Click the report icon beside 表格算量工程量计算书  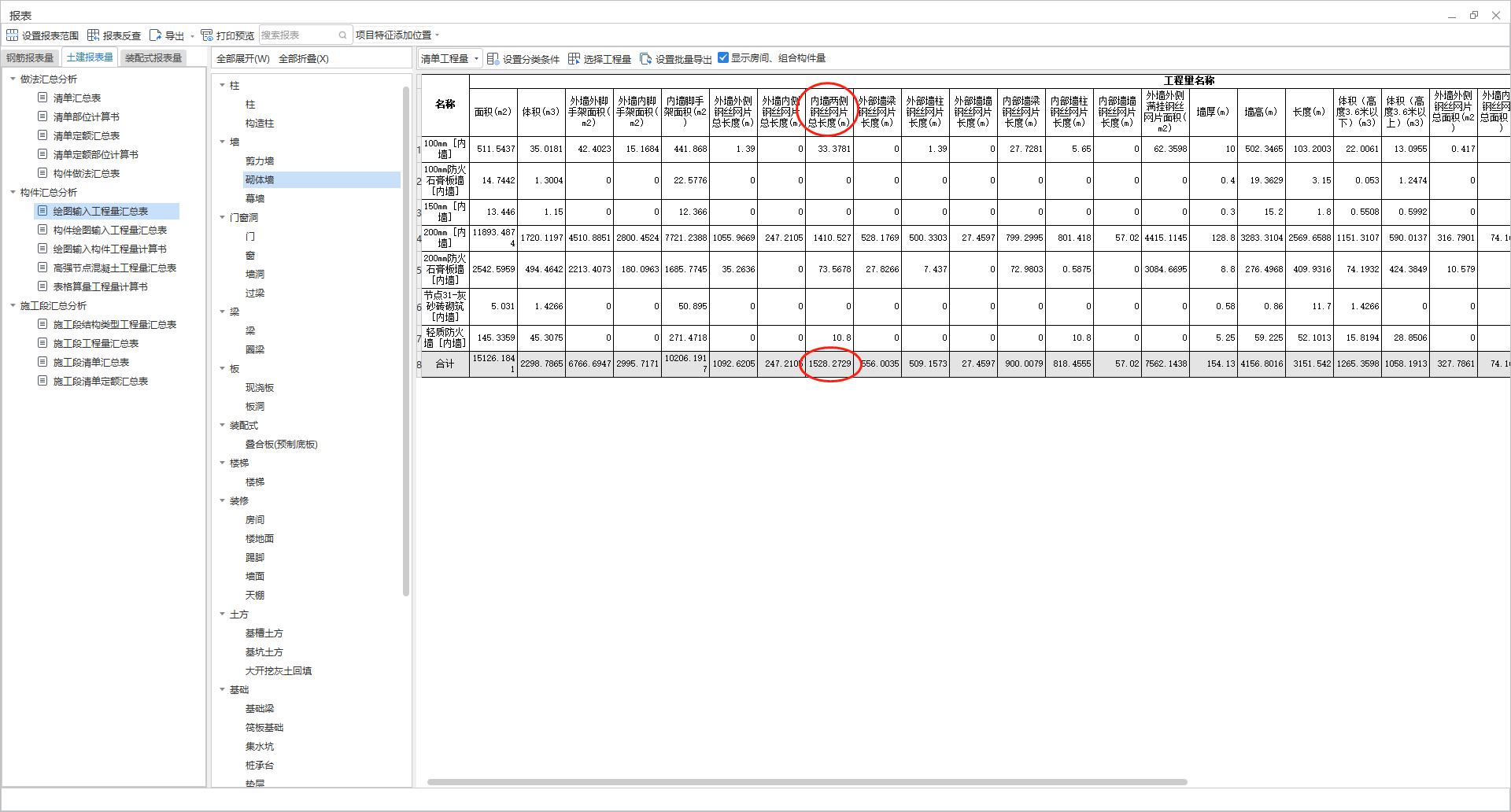coord(42,286)
